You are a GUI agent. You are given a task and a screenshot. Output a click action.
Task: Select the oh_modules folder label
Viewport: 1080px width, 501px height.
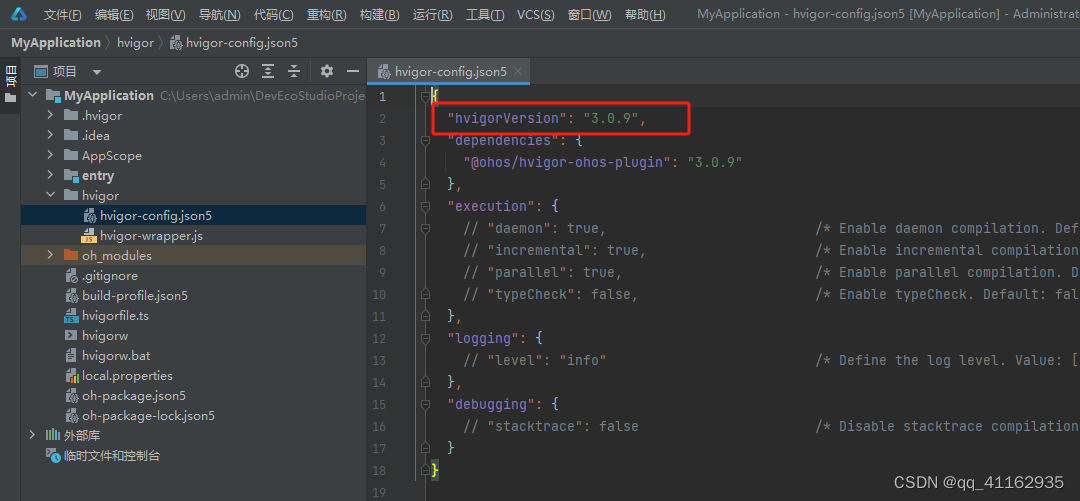(116, 256)
